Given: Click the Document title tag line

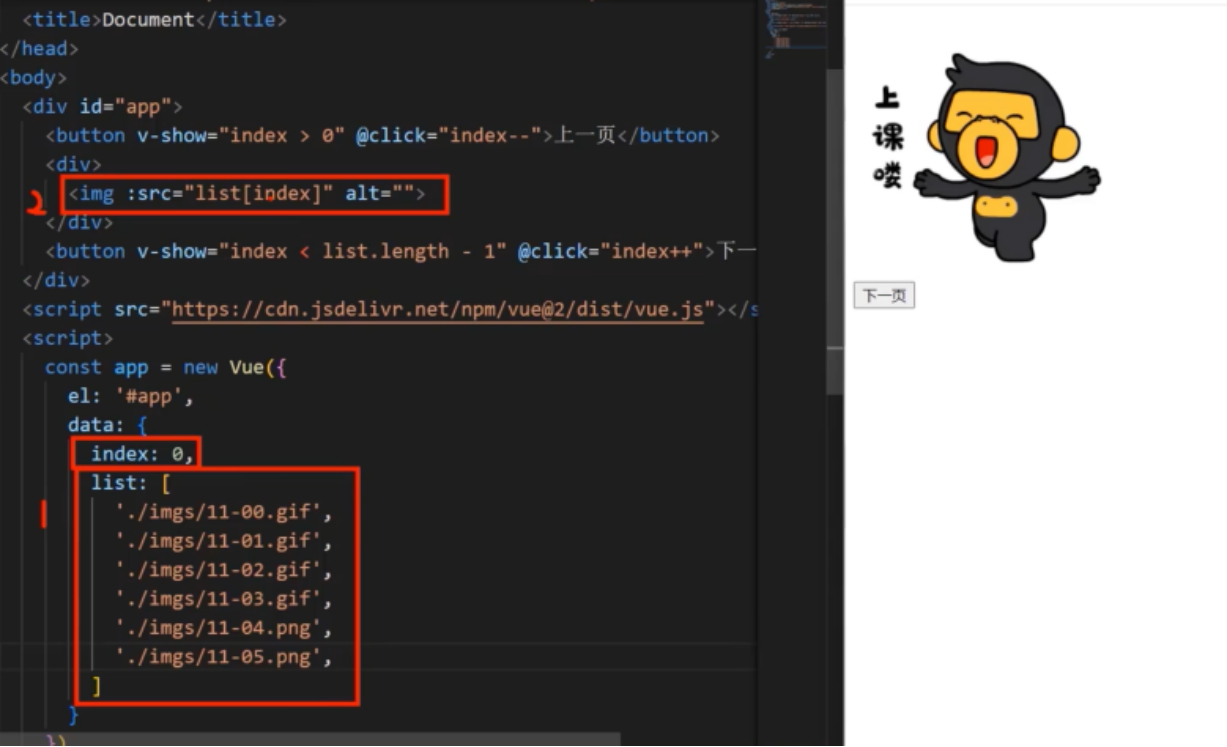Looking at the screenshot, I should click(x=154, y=19).
